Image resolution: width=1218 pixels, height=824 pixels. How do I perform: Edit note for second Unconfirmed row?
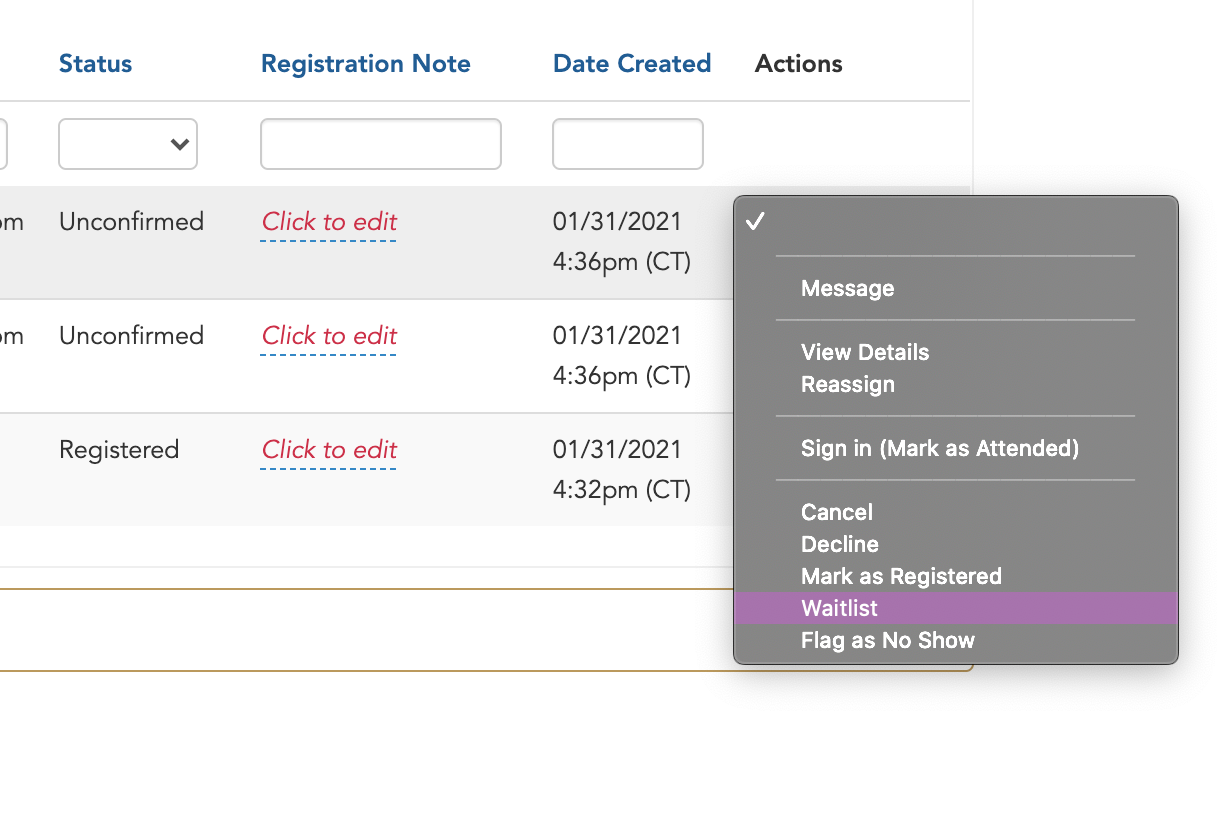pos(329,336)
